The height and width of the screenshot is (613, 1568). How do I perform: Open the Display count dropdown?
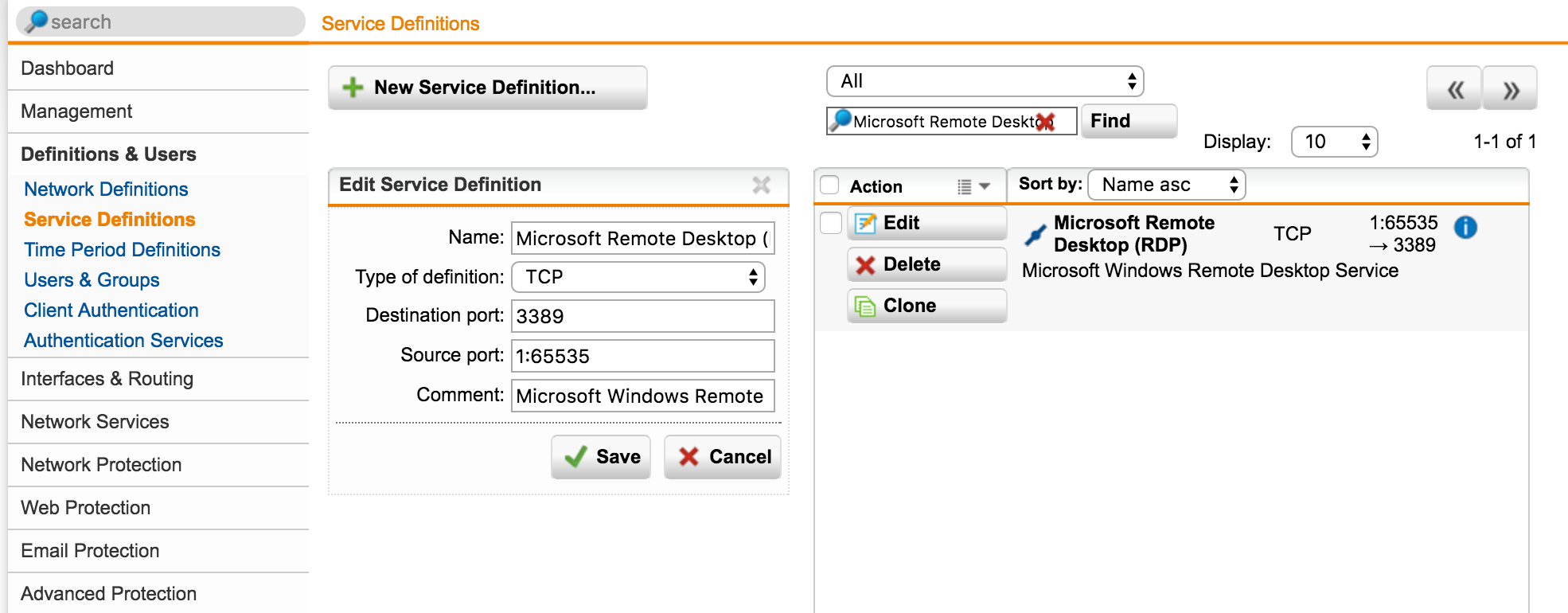click(x=1334, y=142)
